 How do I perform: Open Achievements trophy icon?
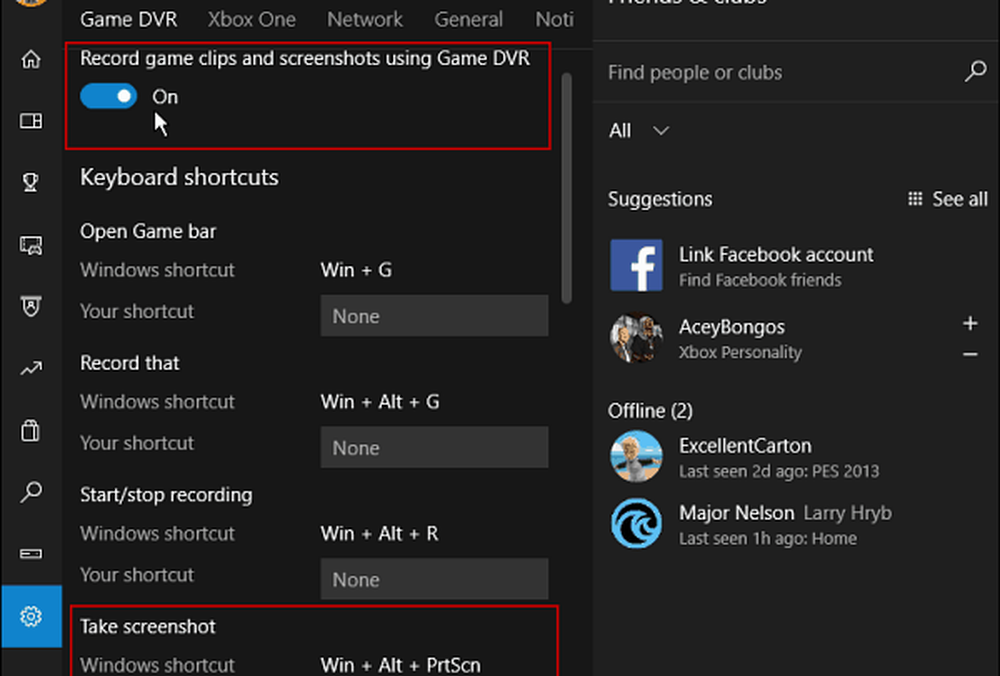pos(31,182)
